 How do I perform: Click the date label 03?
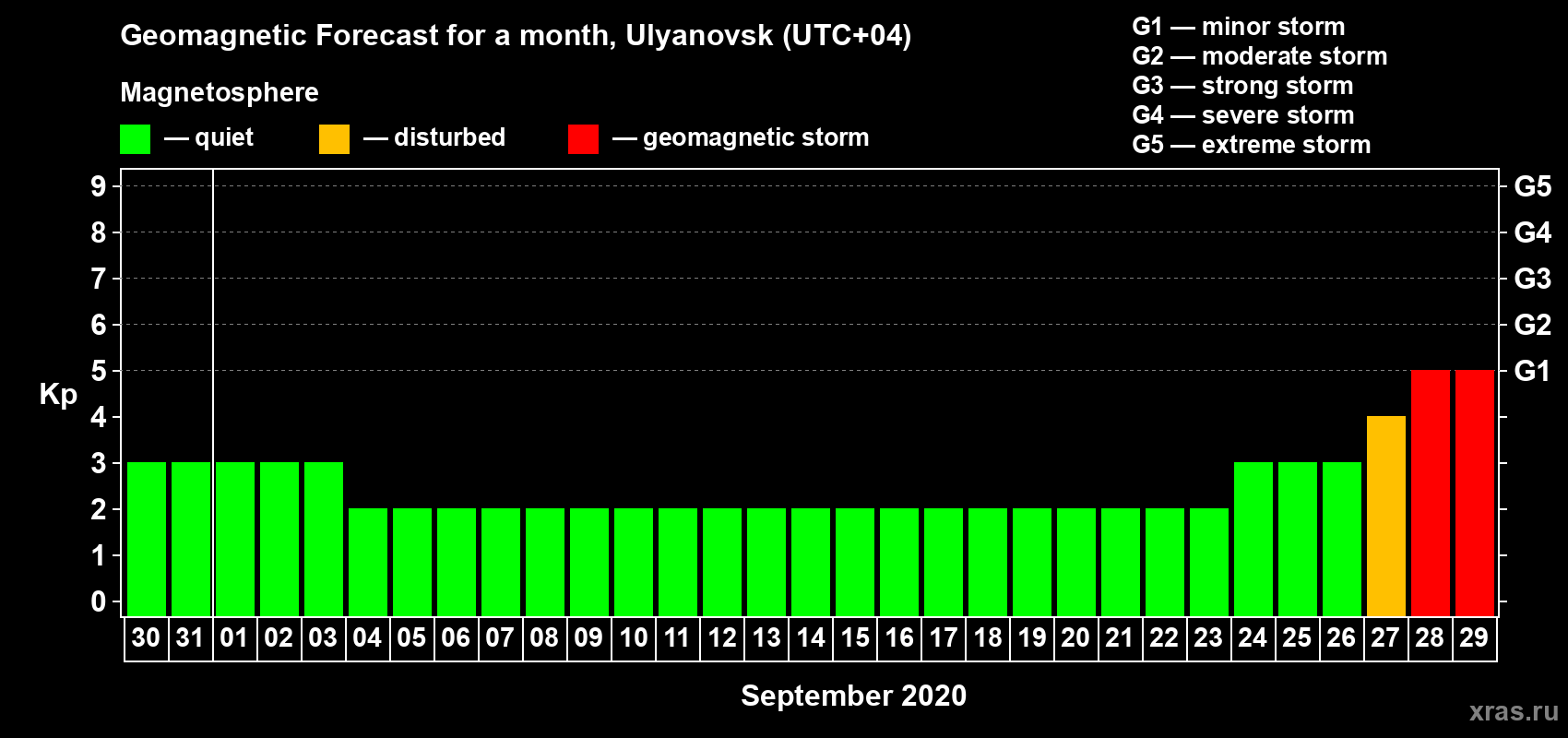[323, 637]
